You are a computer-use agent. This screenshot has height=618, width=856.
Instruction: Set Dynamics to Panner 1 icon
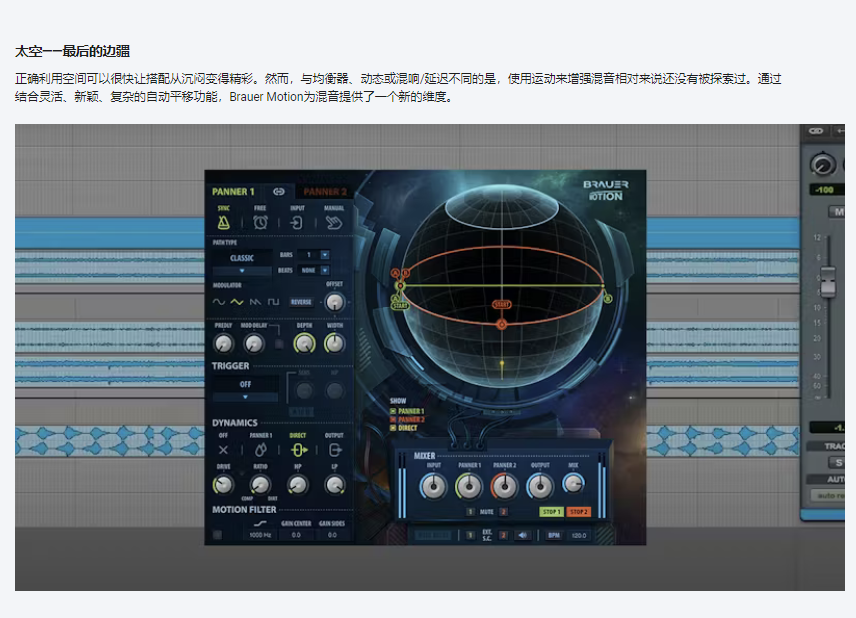[260, 450]
